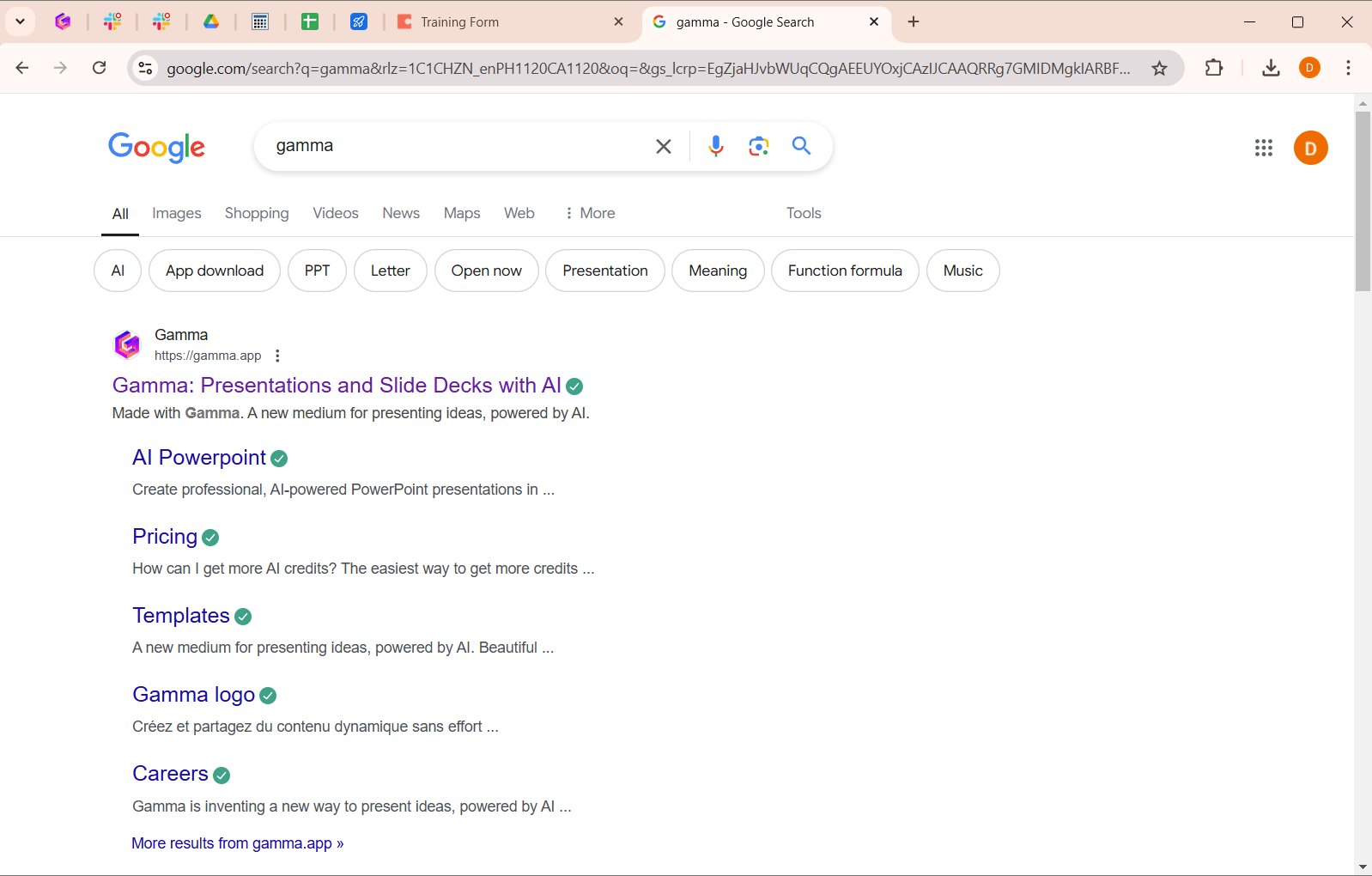The height and width of the screenshot is (876, 1372).
Task: Go to Google home via logo
Action: (156, 147)
